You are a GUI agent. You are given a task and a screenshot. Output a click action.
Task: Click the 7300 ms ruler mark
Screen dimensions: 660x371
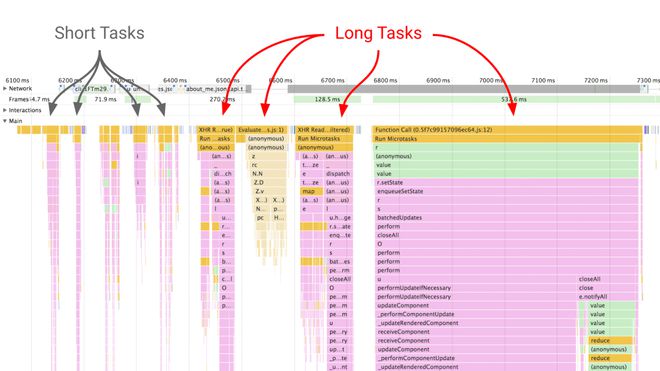[648, 80]
